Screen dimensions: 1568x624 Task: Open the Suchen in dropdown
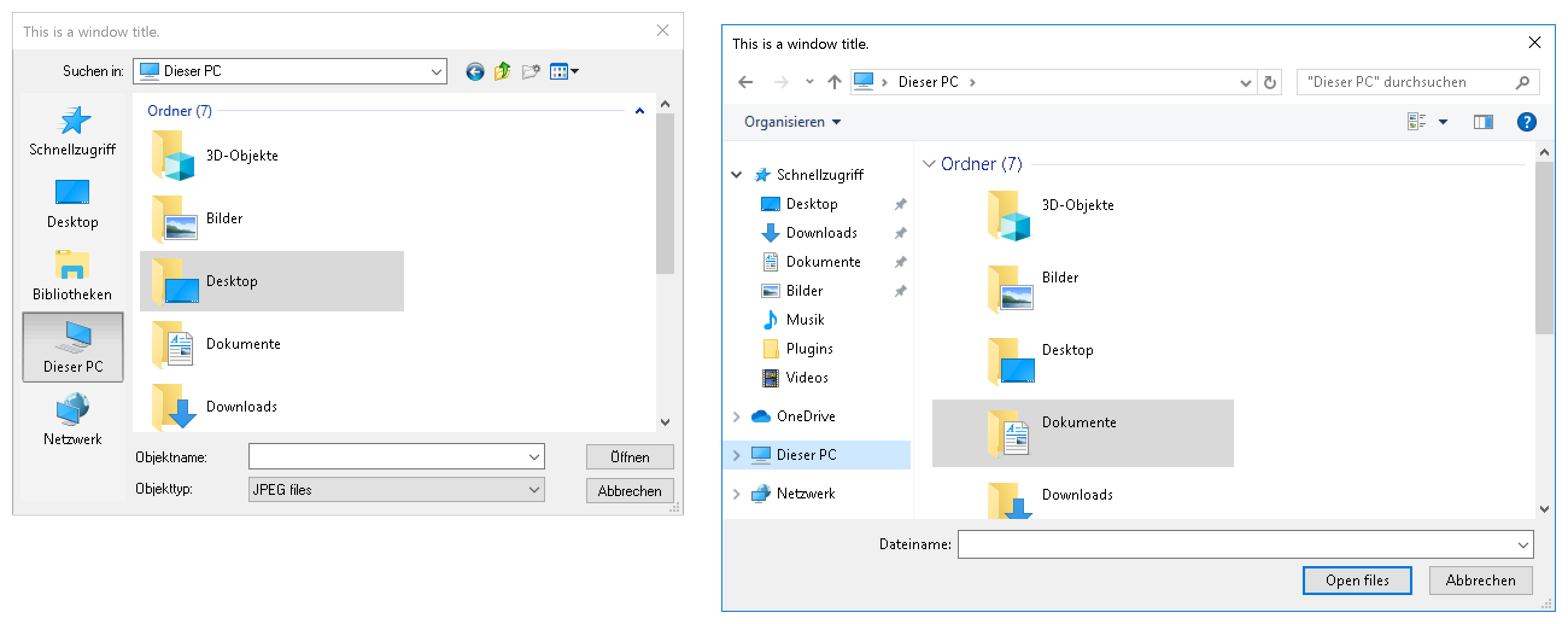pyautogui.click(x=436, y=71)
